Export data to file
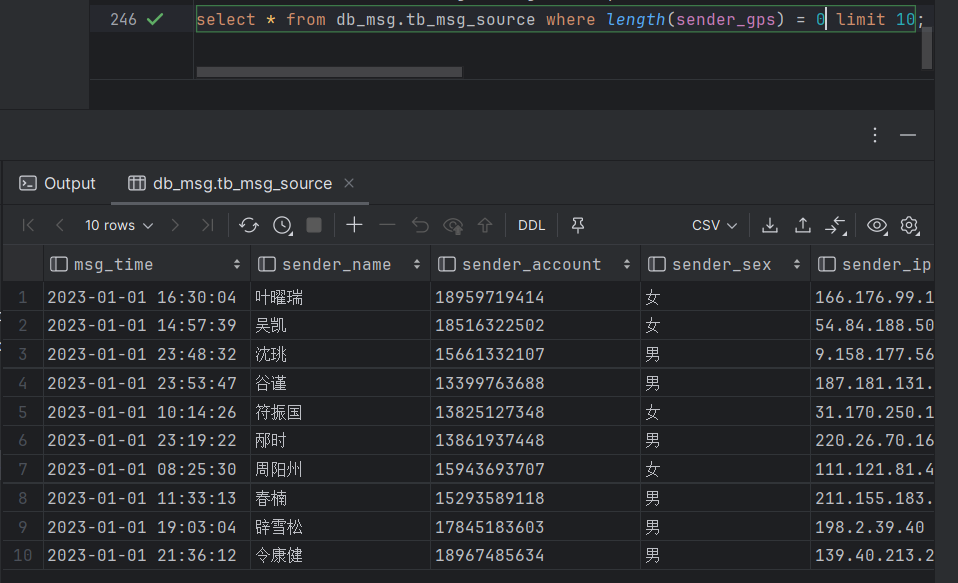Image resolution: width=958 pixels, height=583 pixels. tap(770, 226)
